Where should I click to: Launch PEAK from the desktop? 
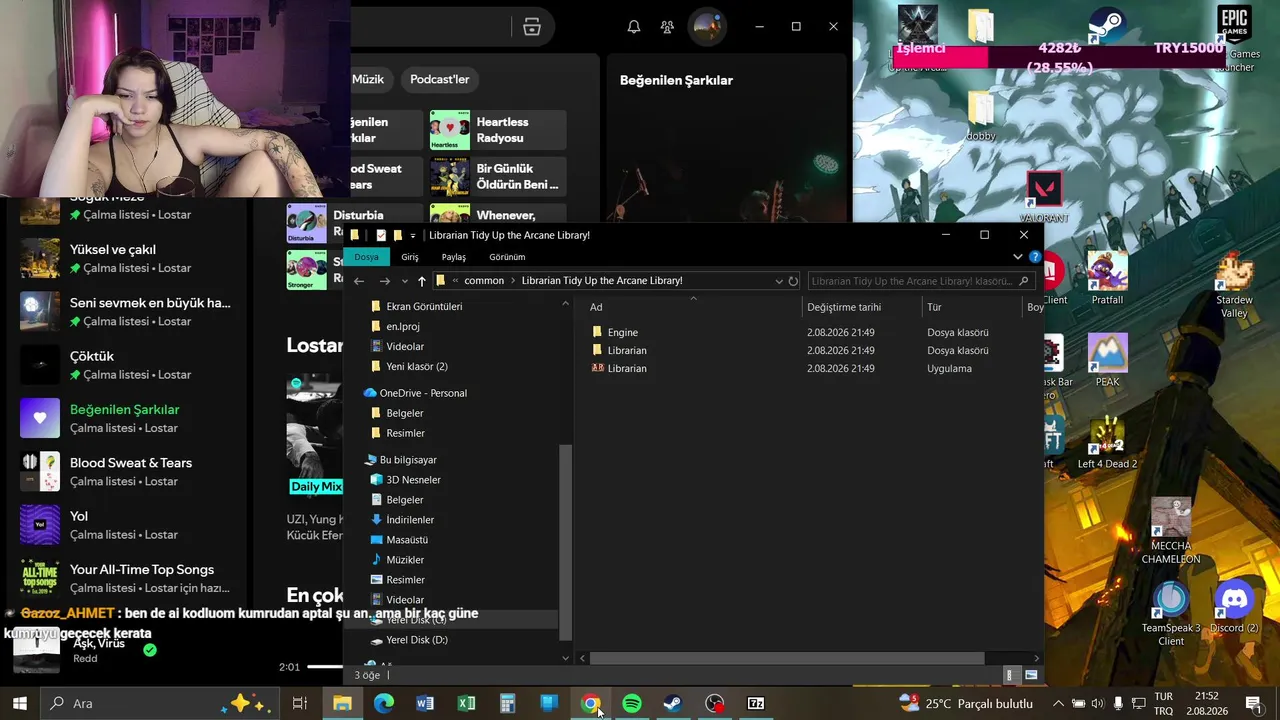[1107, 361]
